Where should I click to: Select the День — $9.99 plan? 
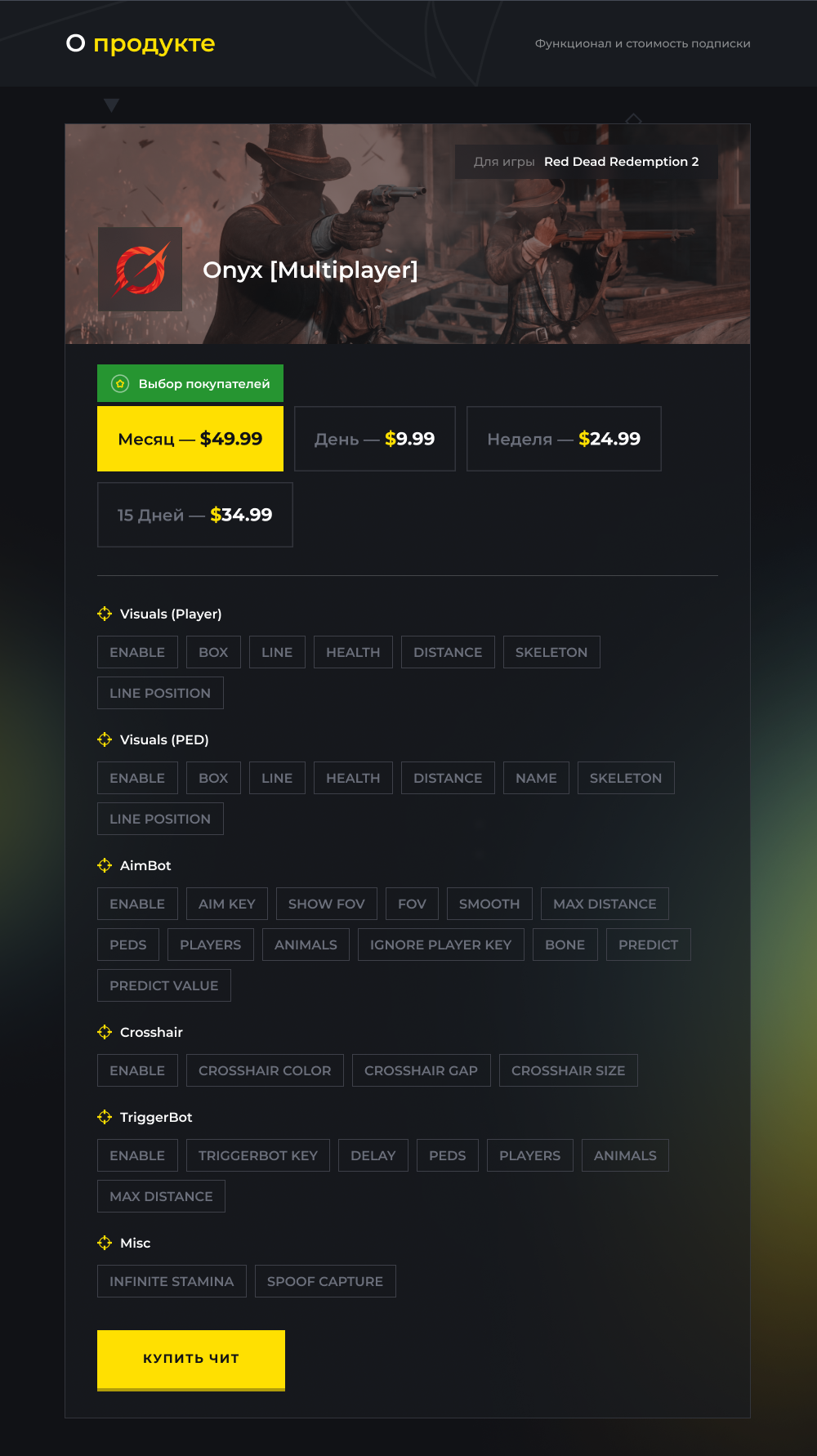(375, 439)
